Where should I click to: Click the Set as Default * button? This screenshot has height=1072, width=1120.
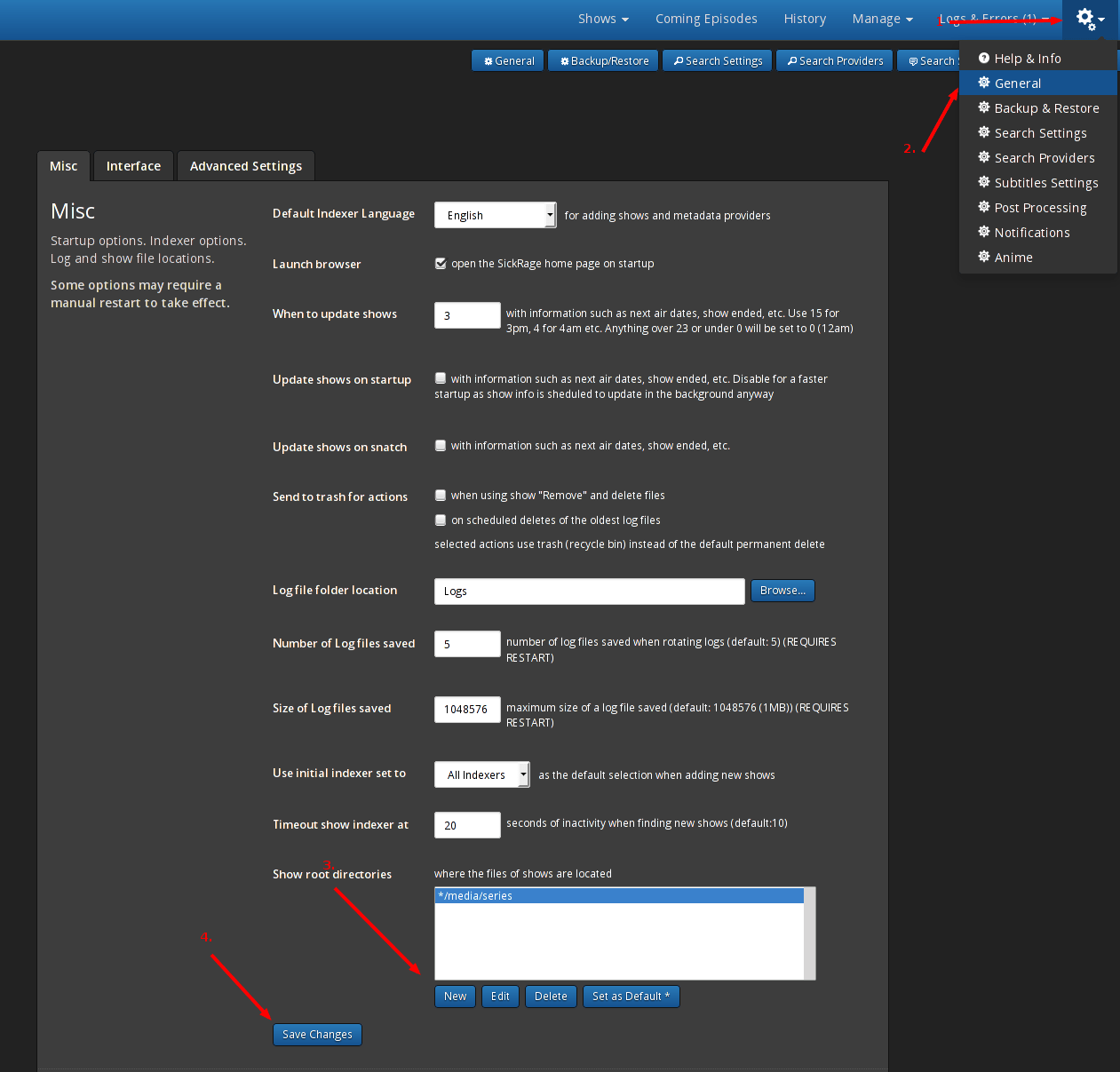click(x=631, y=997)
